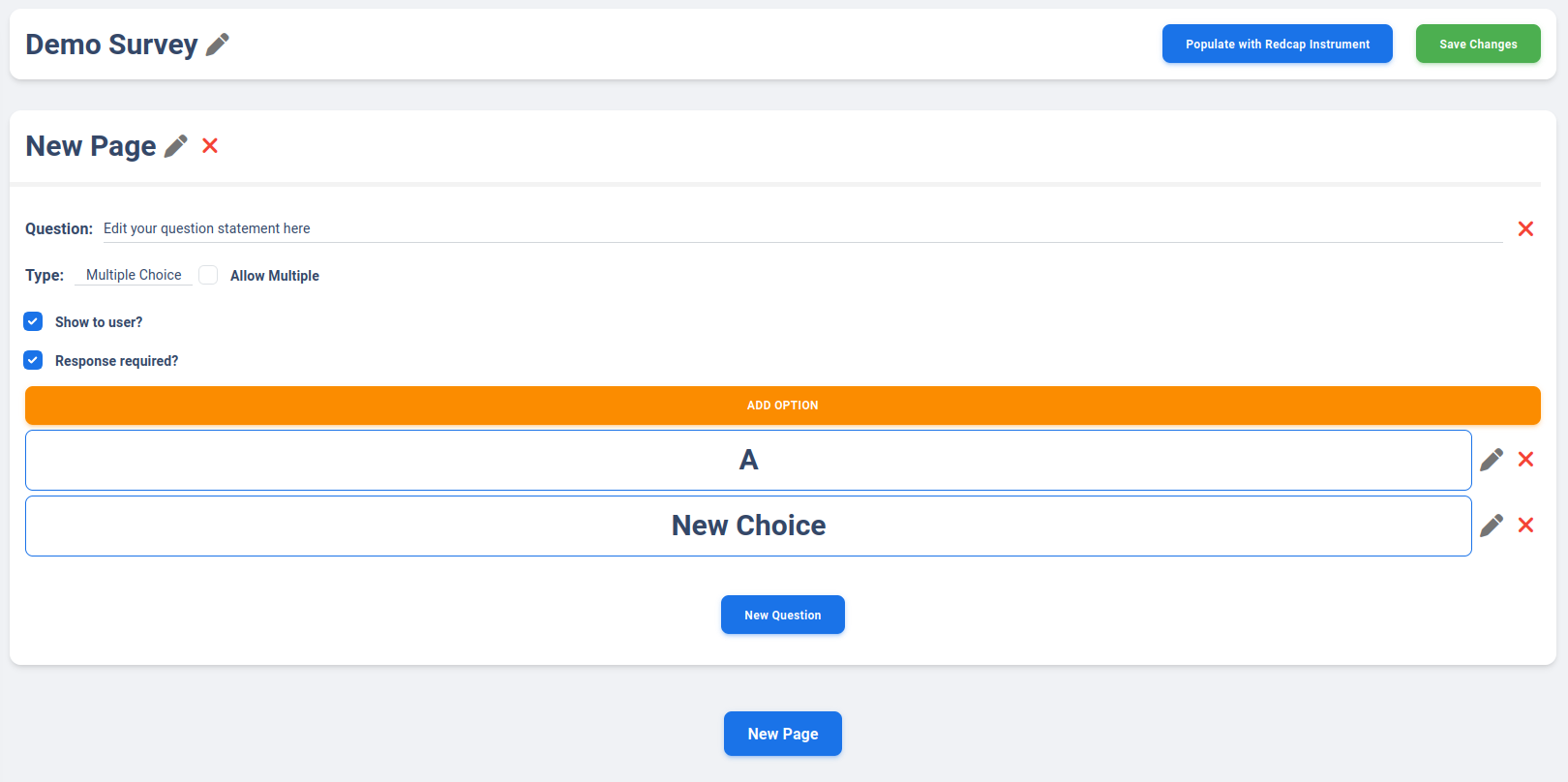Edit New Choice option with pencil
The width and height of the screenshot is (1568, 782).
click(x=1492, y=526)
